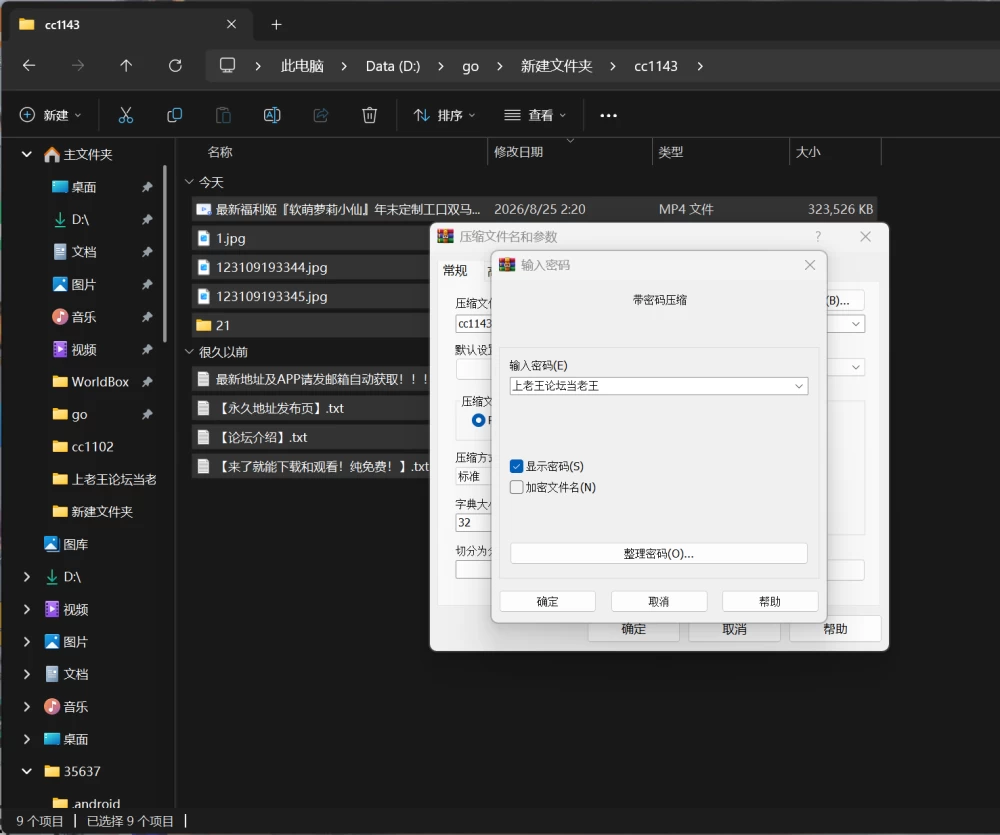
Task: Close the 压缩文件名和参数 dialog
Action: click(x=865, y=237)
